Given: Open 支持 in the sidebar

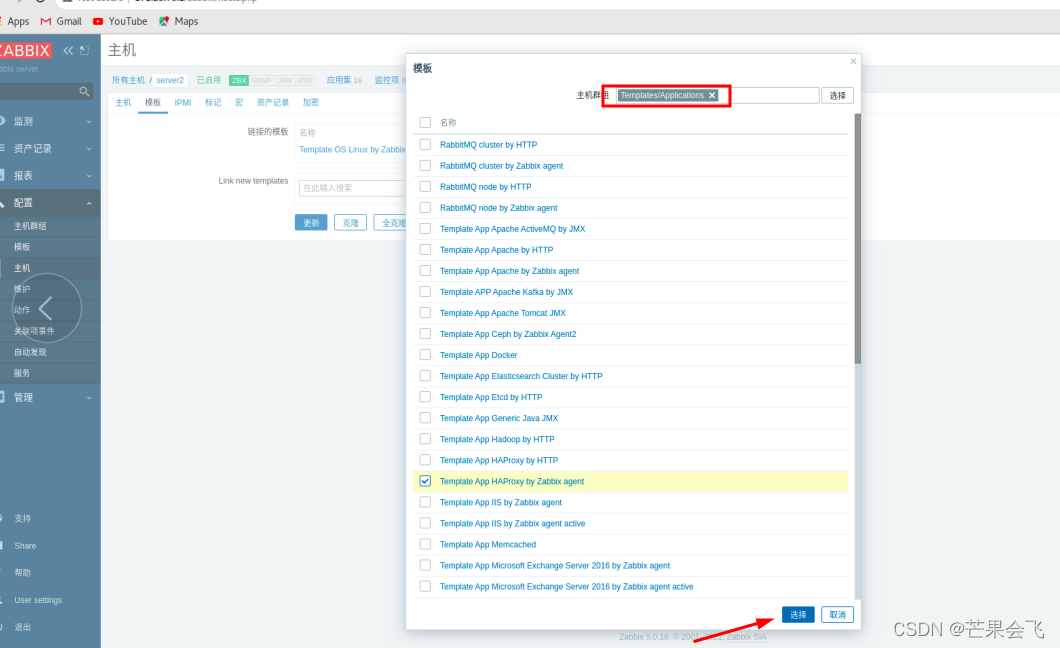Looking at the screenshot, I should pyautogui.click(x=22, y=518).
